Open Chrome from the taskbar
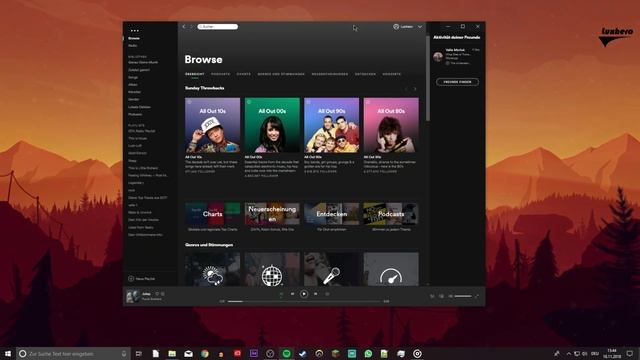This screenshot has width=640, height=360. click(204, 353)
